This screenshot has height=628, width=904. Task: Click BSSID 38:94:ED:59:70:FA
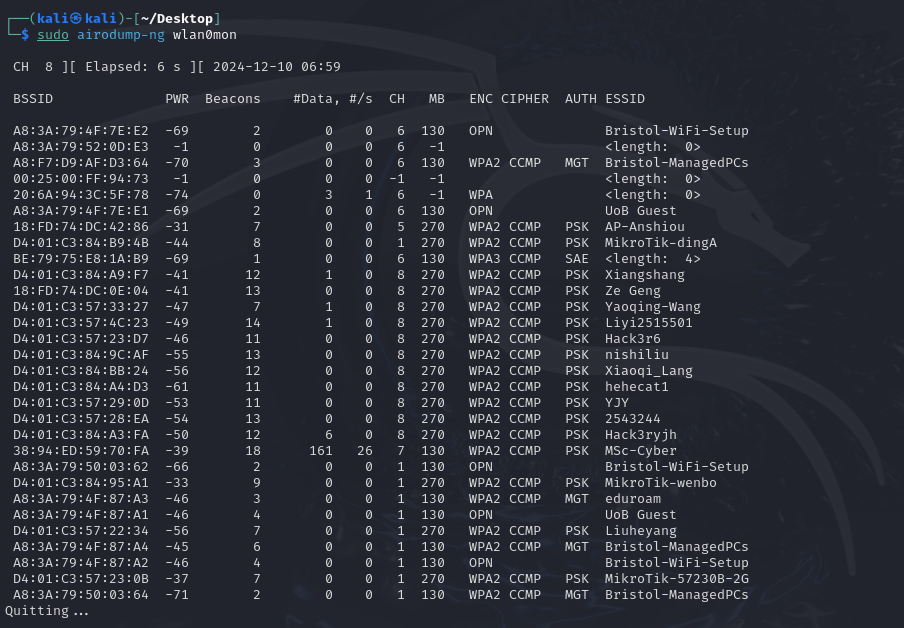tap(81, 450)
